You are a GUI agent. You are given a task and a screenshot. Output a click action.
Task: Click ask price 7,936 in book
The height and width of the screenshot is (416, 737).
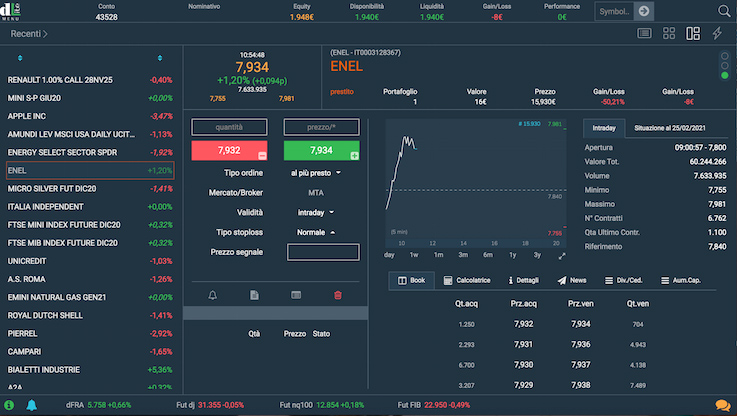click(x=580, y=345)
